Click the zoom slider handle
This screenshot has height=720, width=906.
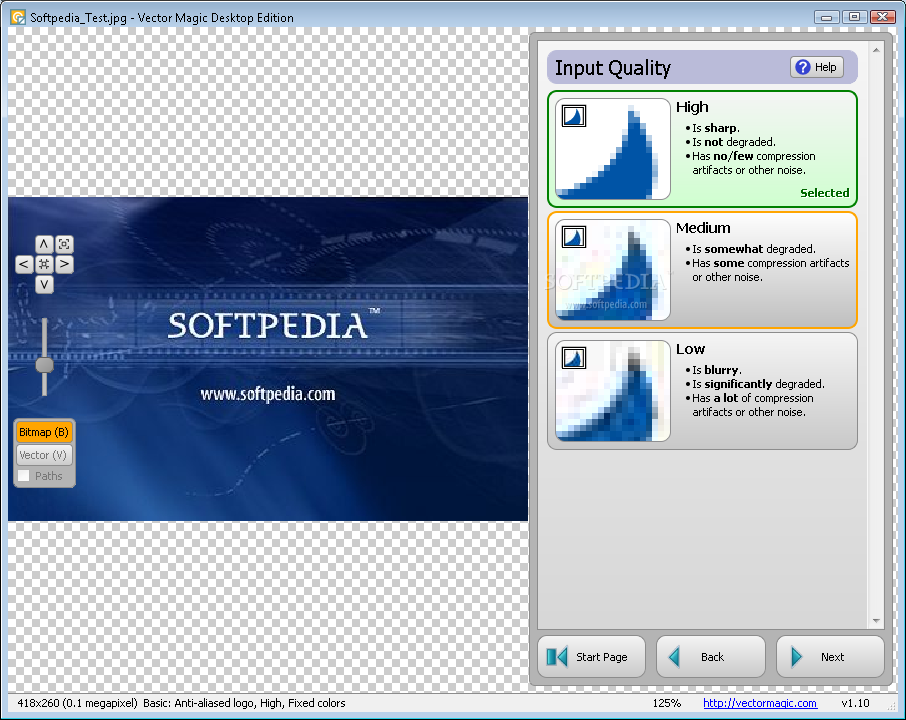(x=44, y=365)
